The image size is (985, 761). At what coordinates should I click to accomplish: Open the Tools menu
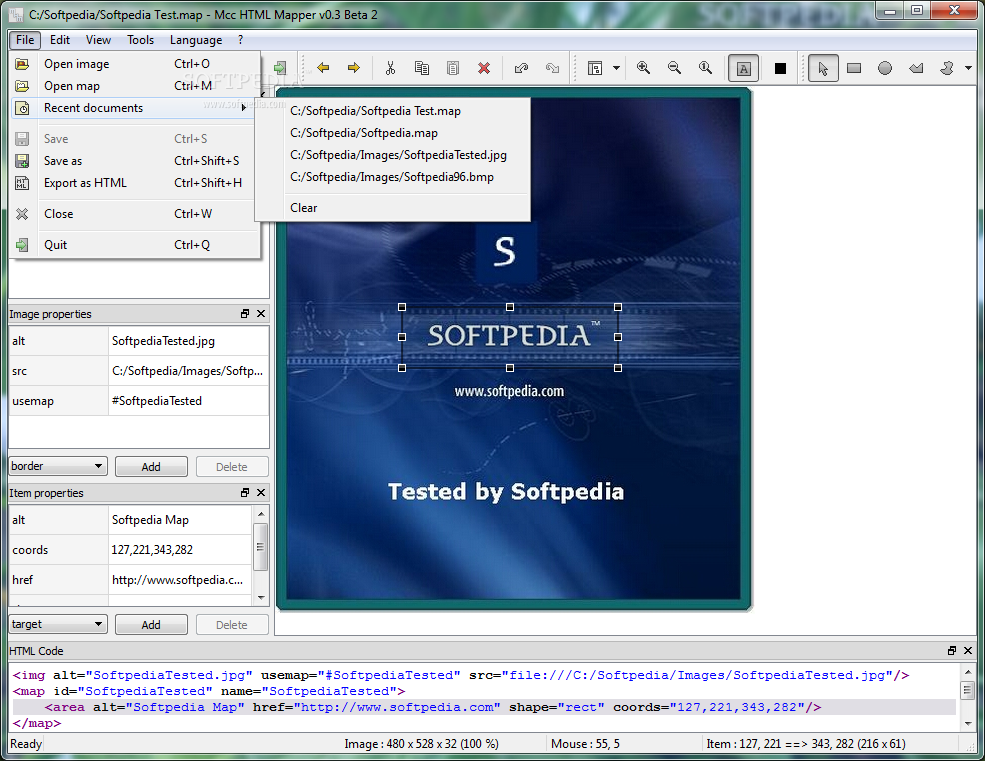coord(140,40)
